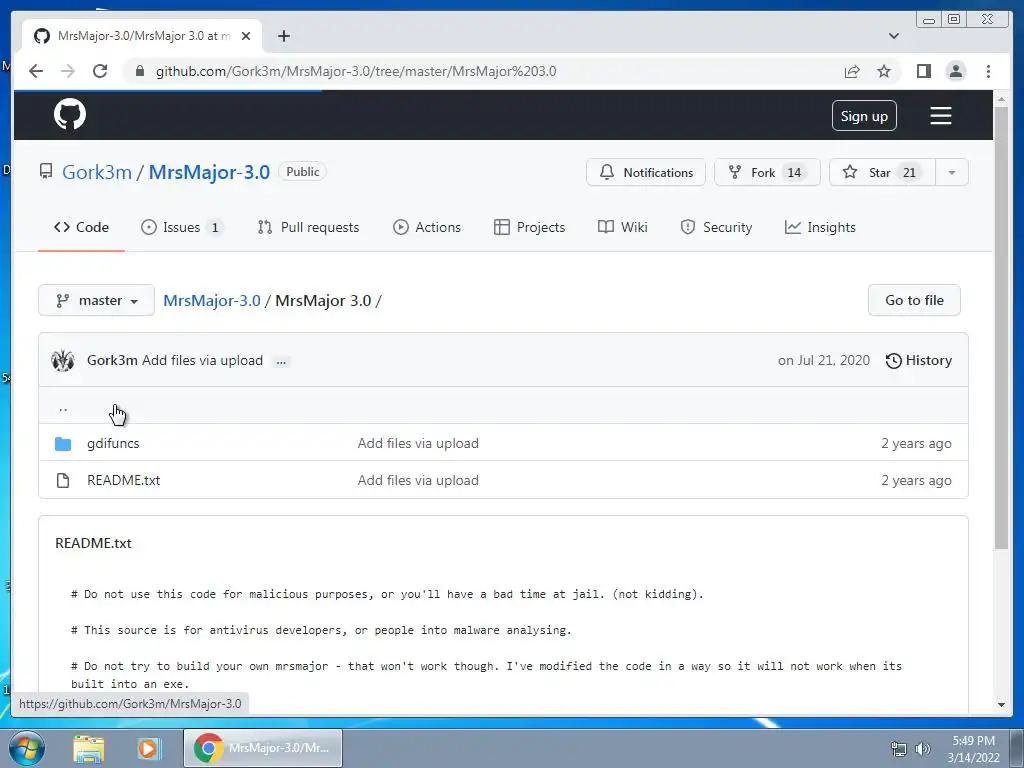Open the Windows Start menu

pyautogui.click(x=27, y=748)
